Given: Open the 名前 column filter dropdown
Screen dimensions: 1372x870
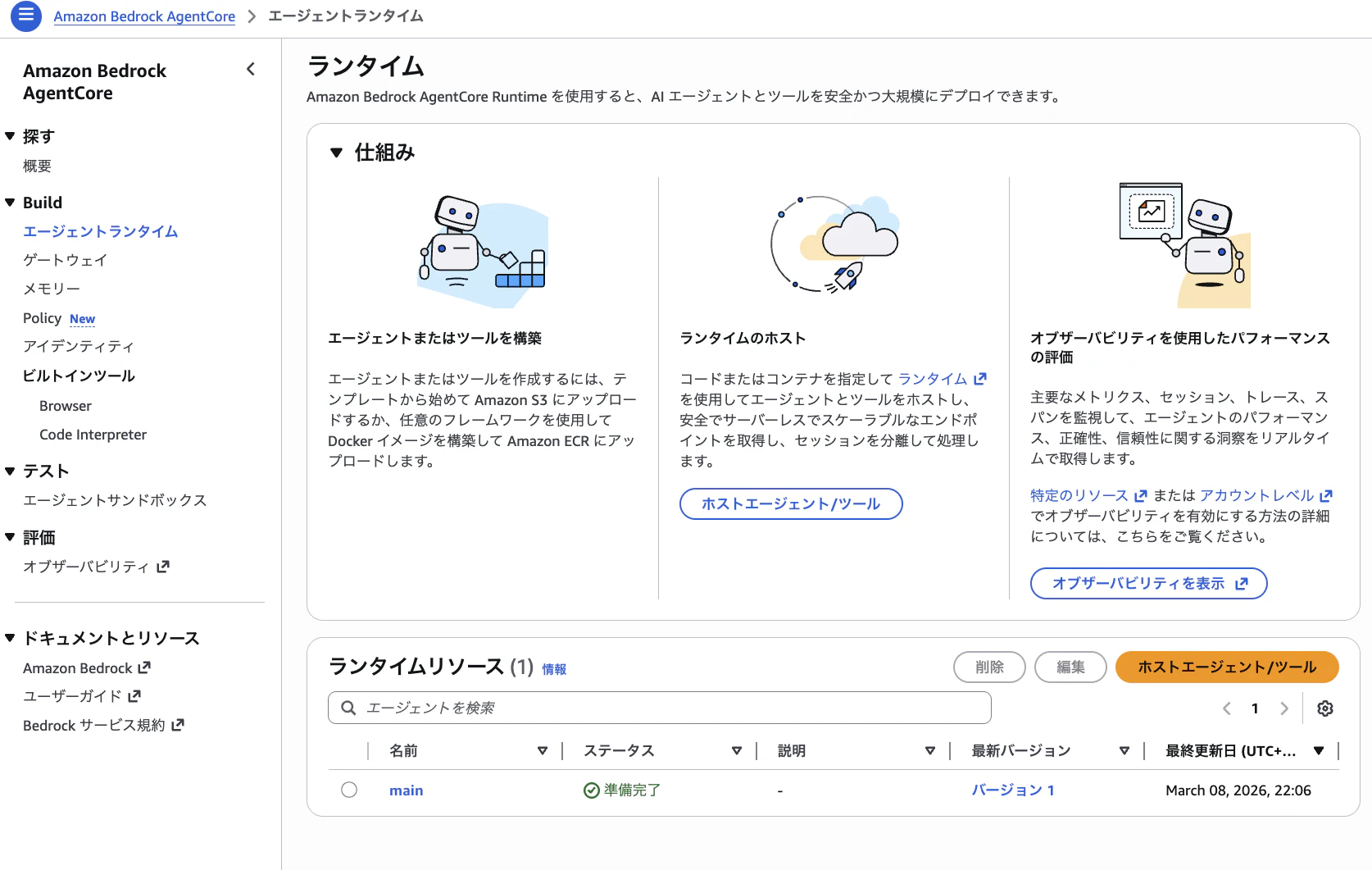Looking at the screenshot, I should [x=543, y=750].
